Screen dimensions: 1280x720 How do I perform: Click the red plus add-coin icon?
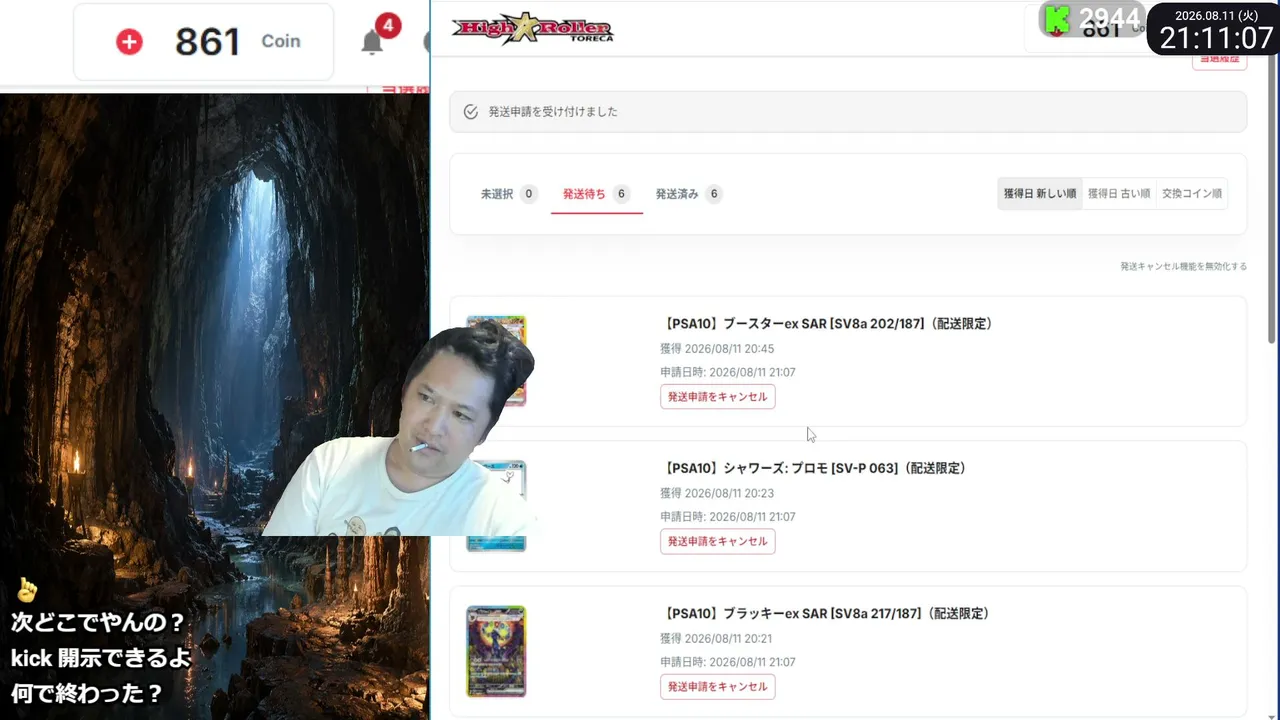pos(129,41)
